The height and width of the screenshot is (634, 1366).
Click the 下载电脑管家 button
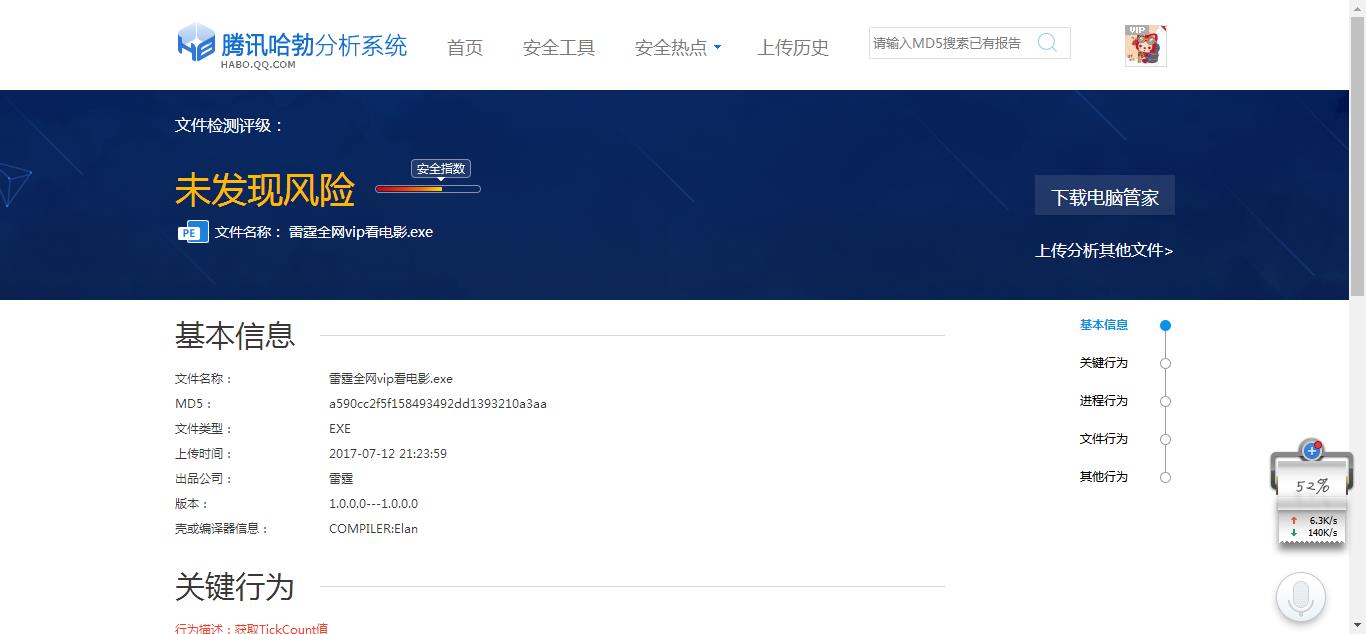pyautogui.click(x=1105, y=196)
